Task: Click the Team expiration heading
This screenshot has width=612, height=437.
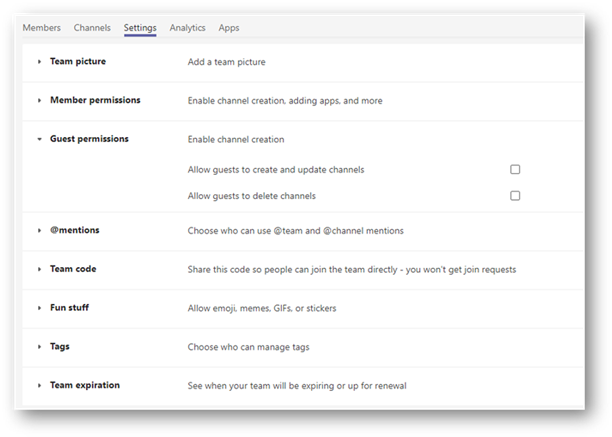Action: 85,385
